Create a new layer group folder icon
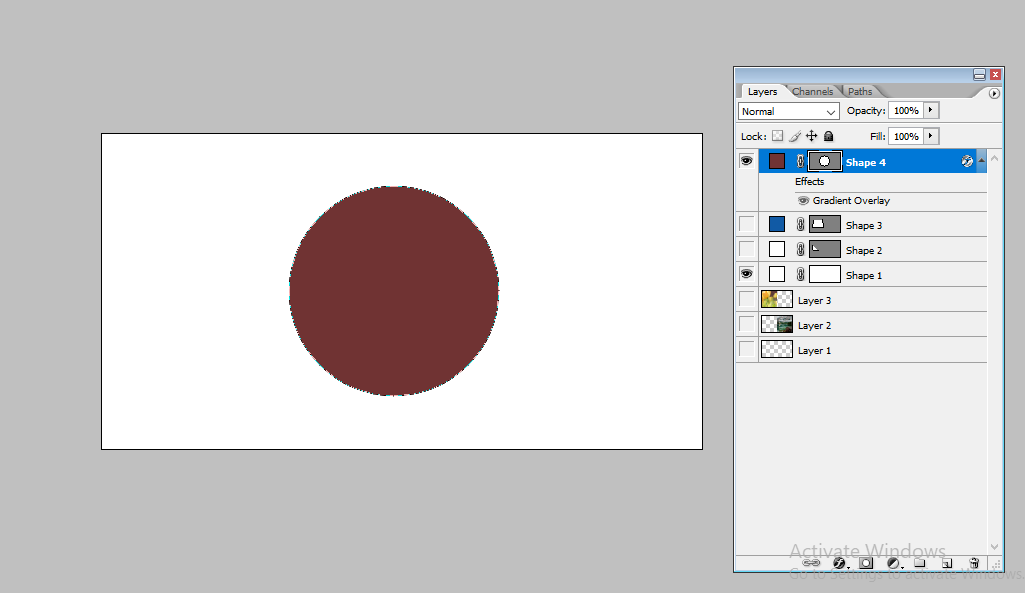The width and height of the screenshot is (1025, 593). pos(920,563)
